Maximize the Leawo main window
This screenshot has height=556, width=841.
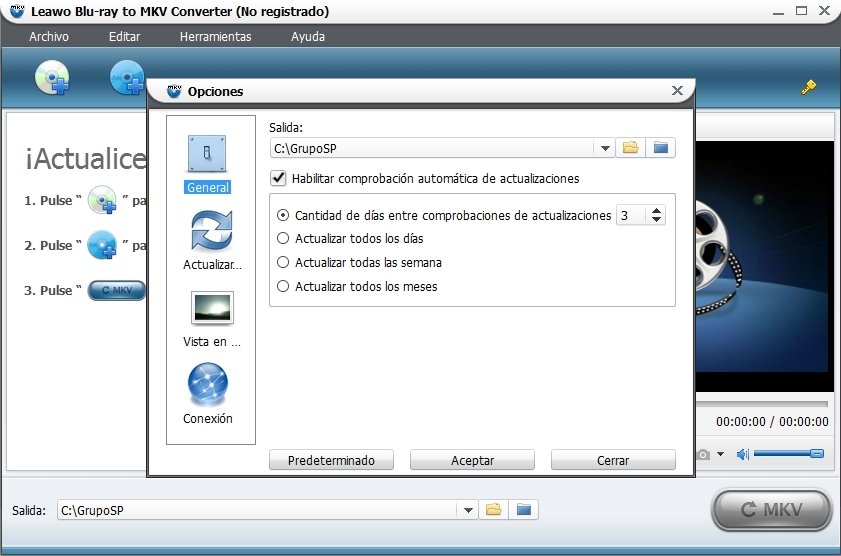[x=801, y=10]
